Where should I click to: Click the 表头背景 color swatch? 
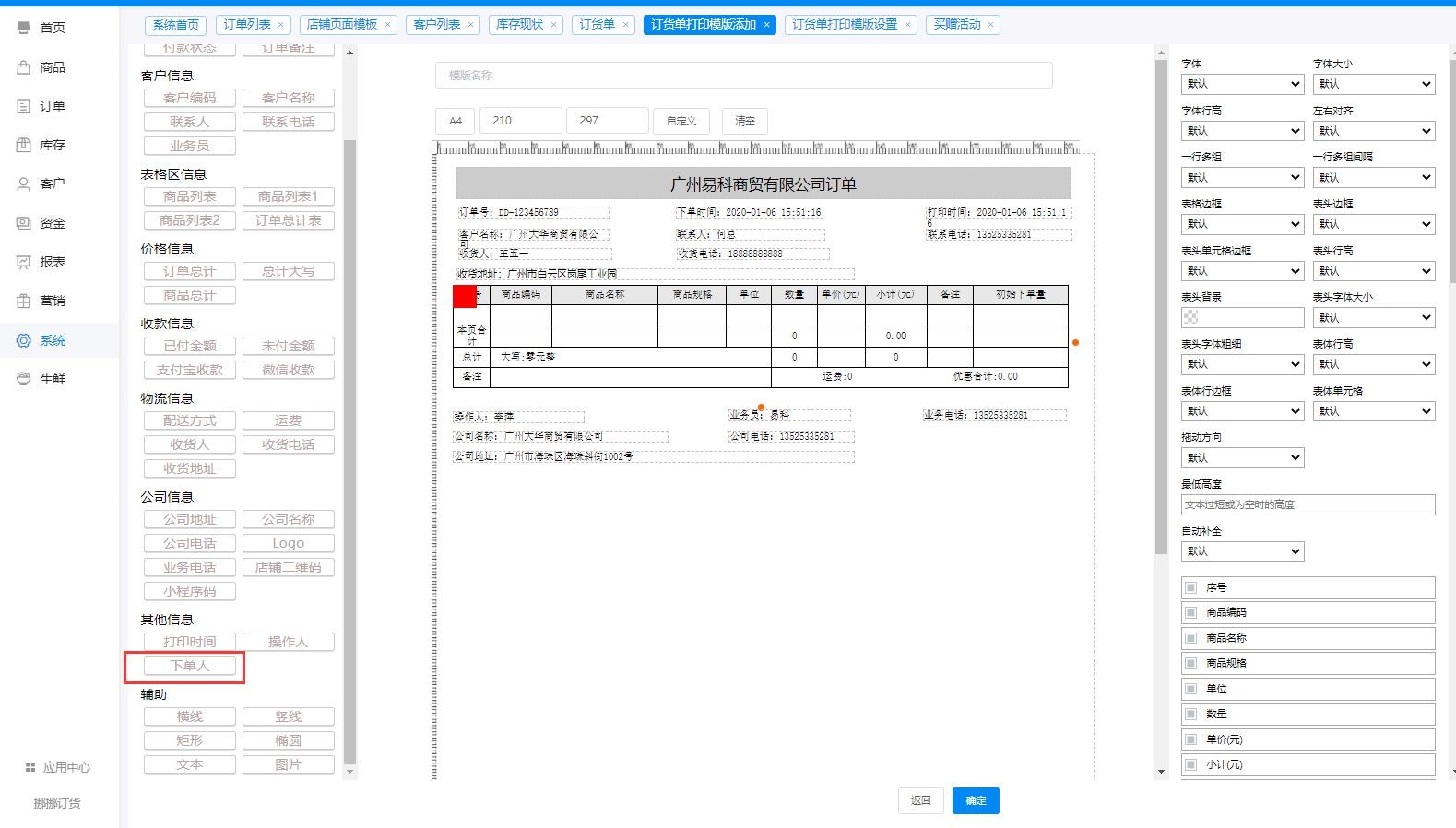point(1191,317)
